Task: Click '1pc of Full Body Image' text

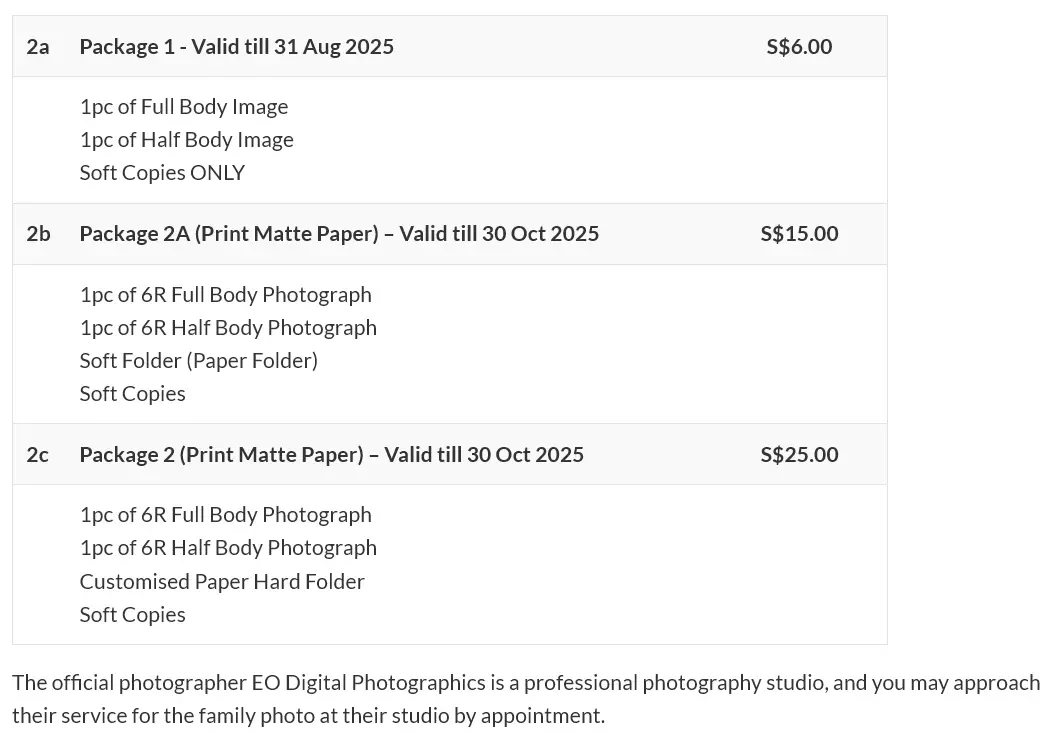Action: click(184, 107)
